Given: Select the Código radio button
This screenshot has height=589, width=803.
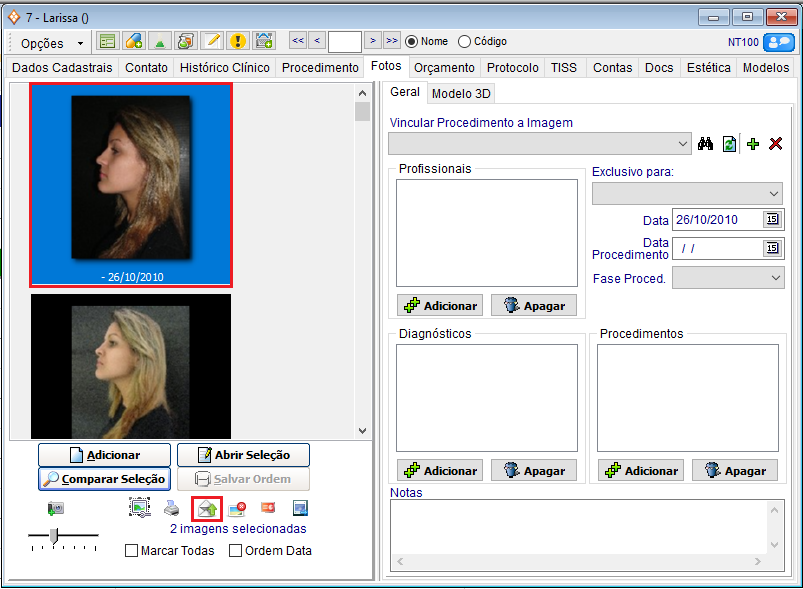Looking at the screenshot, I should (x=464, y=41).
